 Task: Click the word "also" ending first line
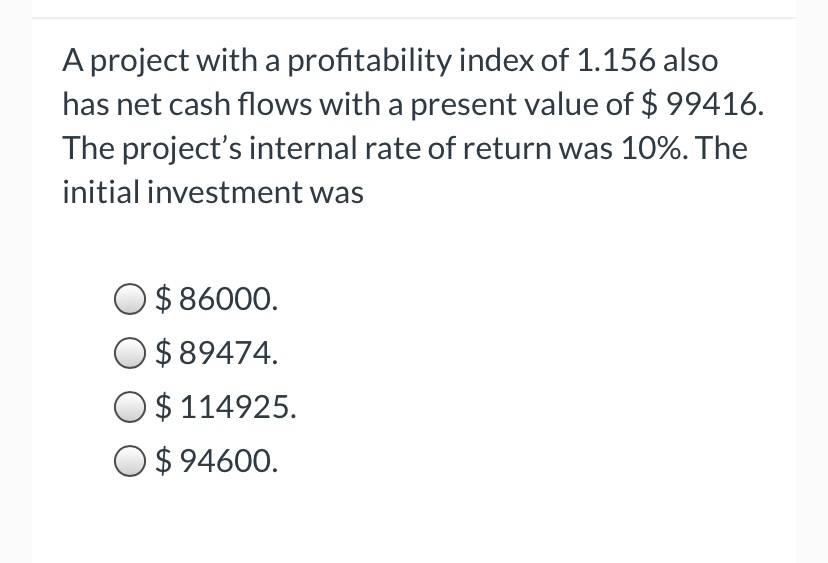click(690, 60)
